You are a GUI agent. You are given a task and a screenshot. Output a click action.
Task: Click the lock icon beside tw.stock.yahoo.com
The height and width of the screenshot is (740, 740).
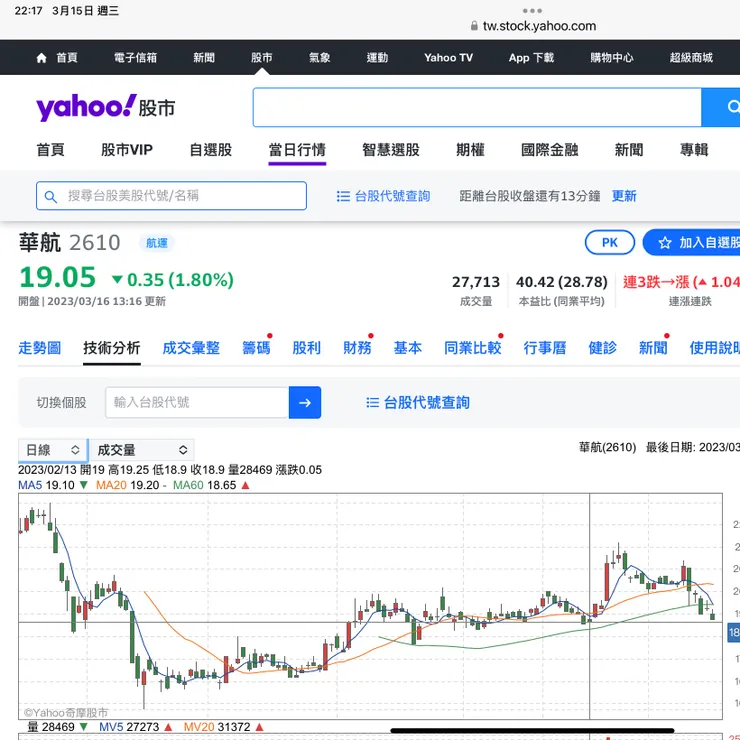pos(474,26)
